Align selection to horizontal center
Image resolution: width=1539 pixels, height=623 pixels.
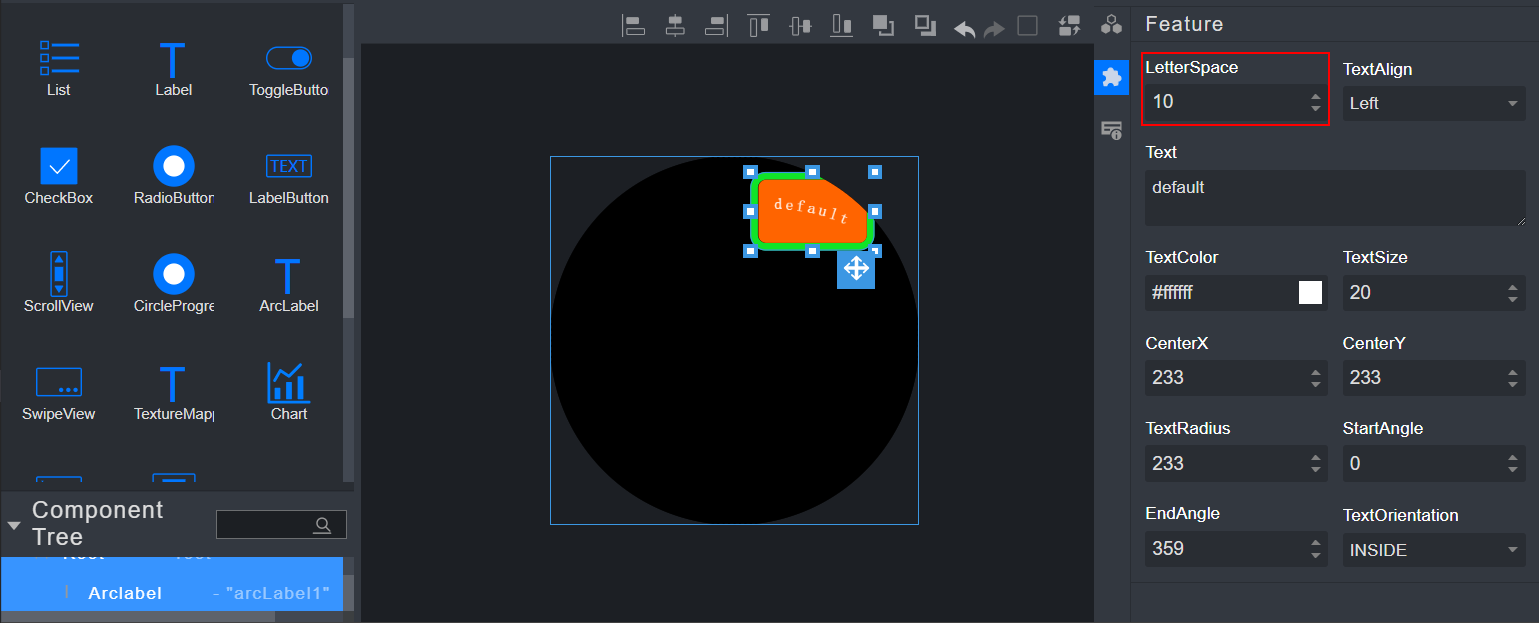click(x=676, y=26)
